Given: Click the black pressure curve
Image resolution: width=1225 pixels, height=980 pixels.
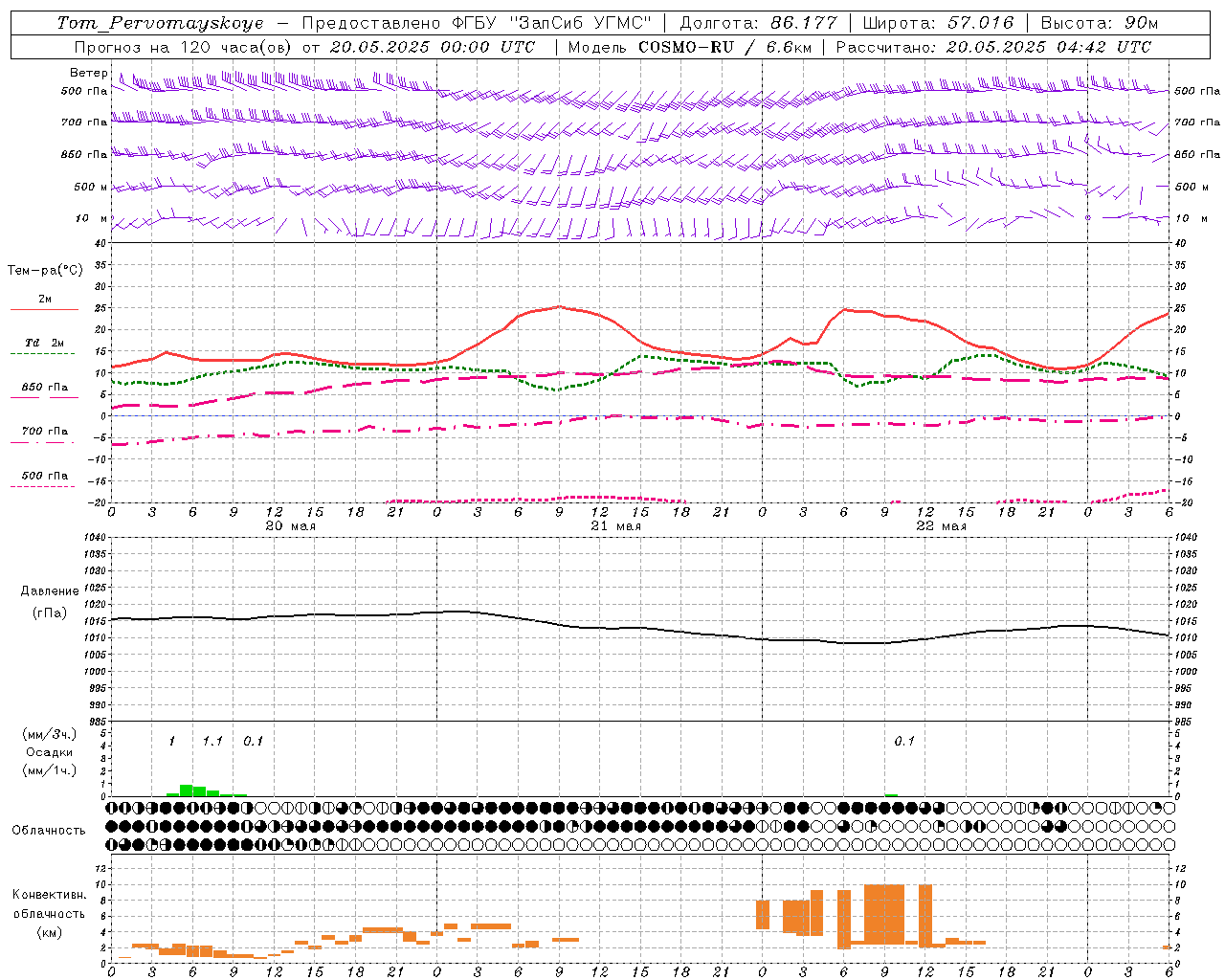Looking at the screenshot, I should pyautogui.click(x=639, y=628).
